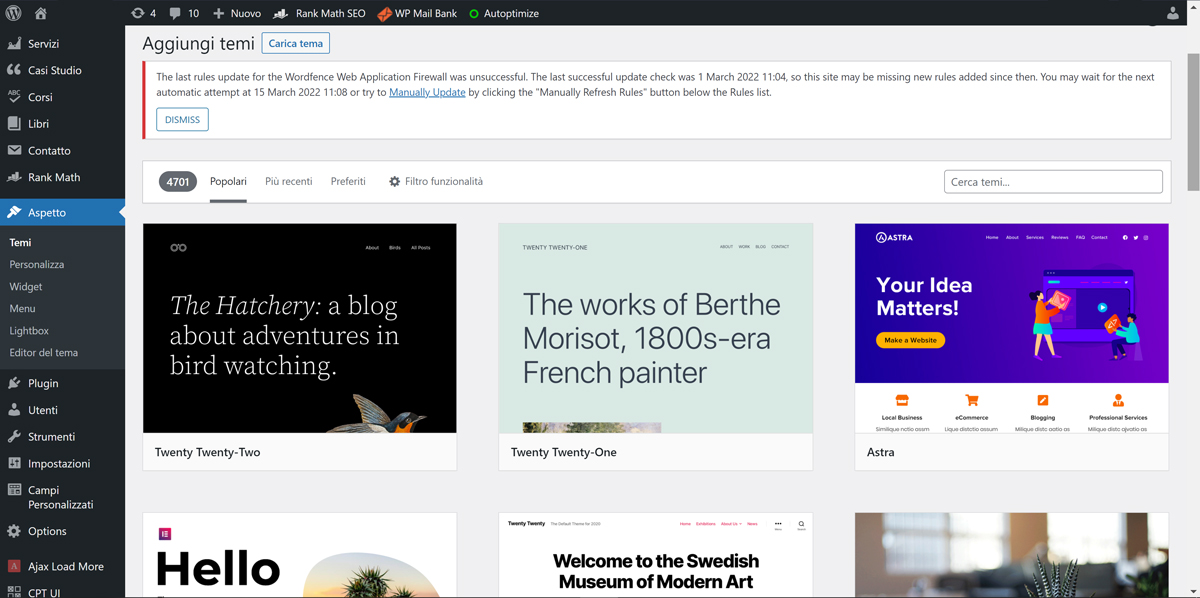
Task: Click the WP Mail Bank toolbar icon
Action: tap(384, 14)
